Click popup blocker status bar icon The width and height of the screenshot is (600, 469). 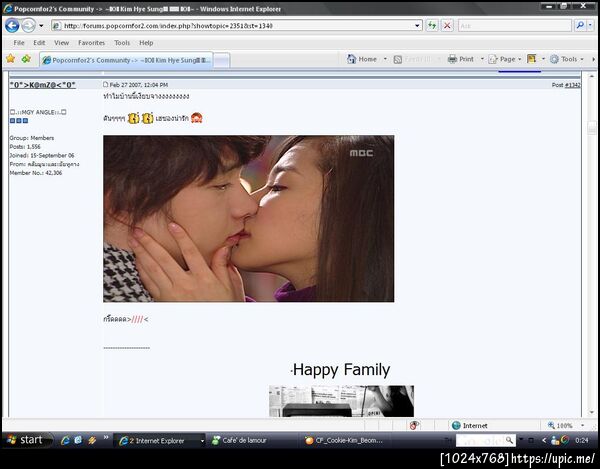[414, 425]
